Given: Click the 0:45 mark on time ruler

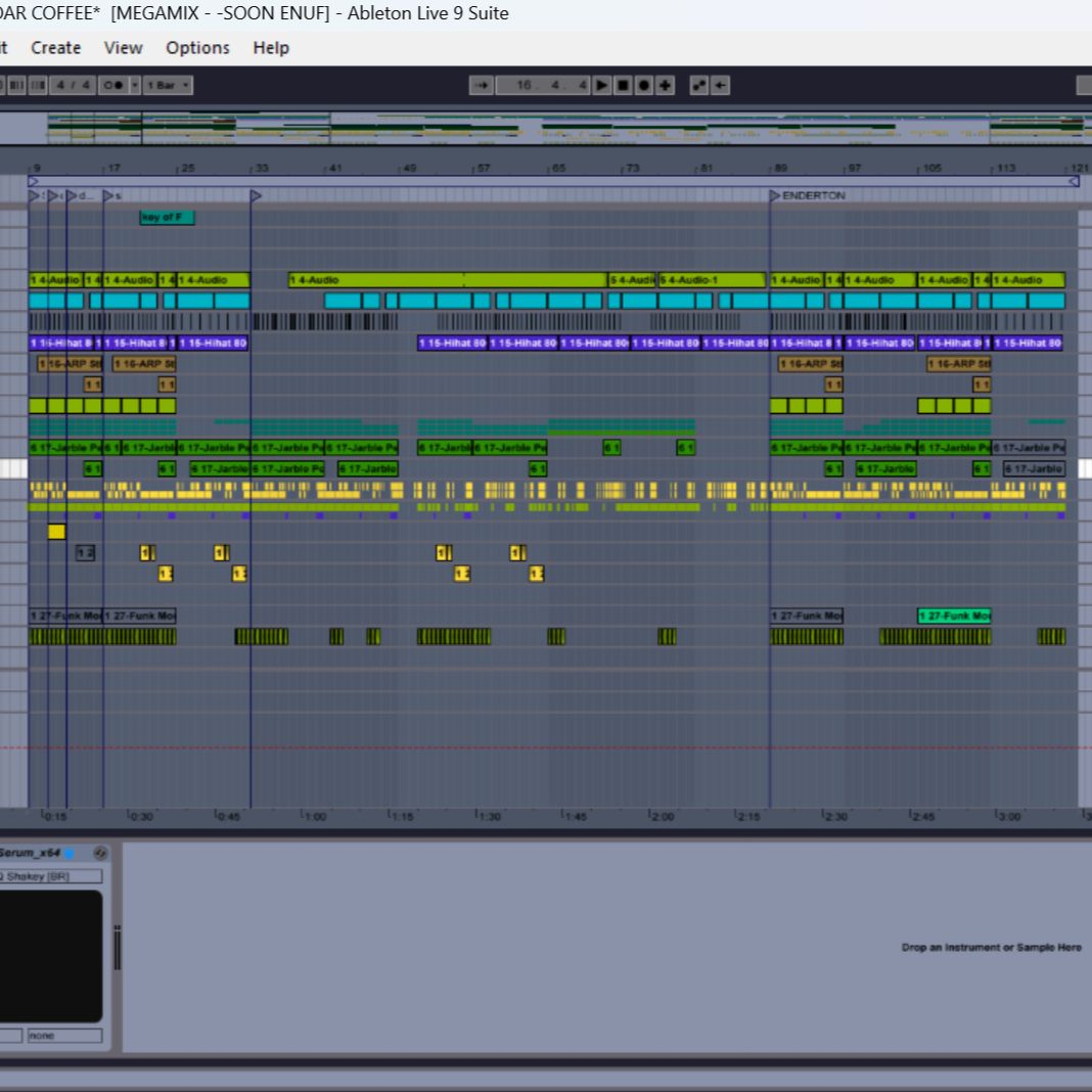Looking at the screenshot, I should 227,816.
